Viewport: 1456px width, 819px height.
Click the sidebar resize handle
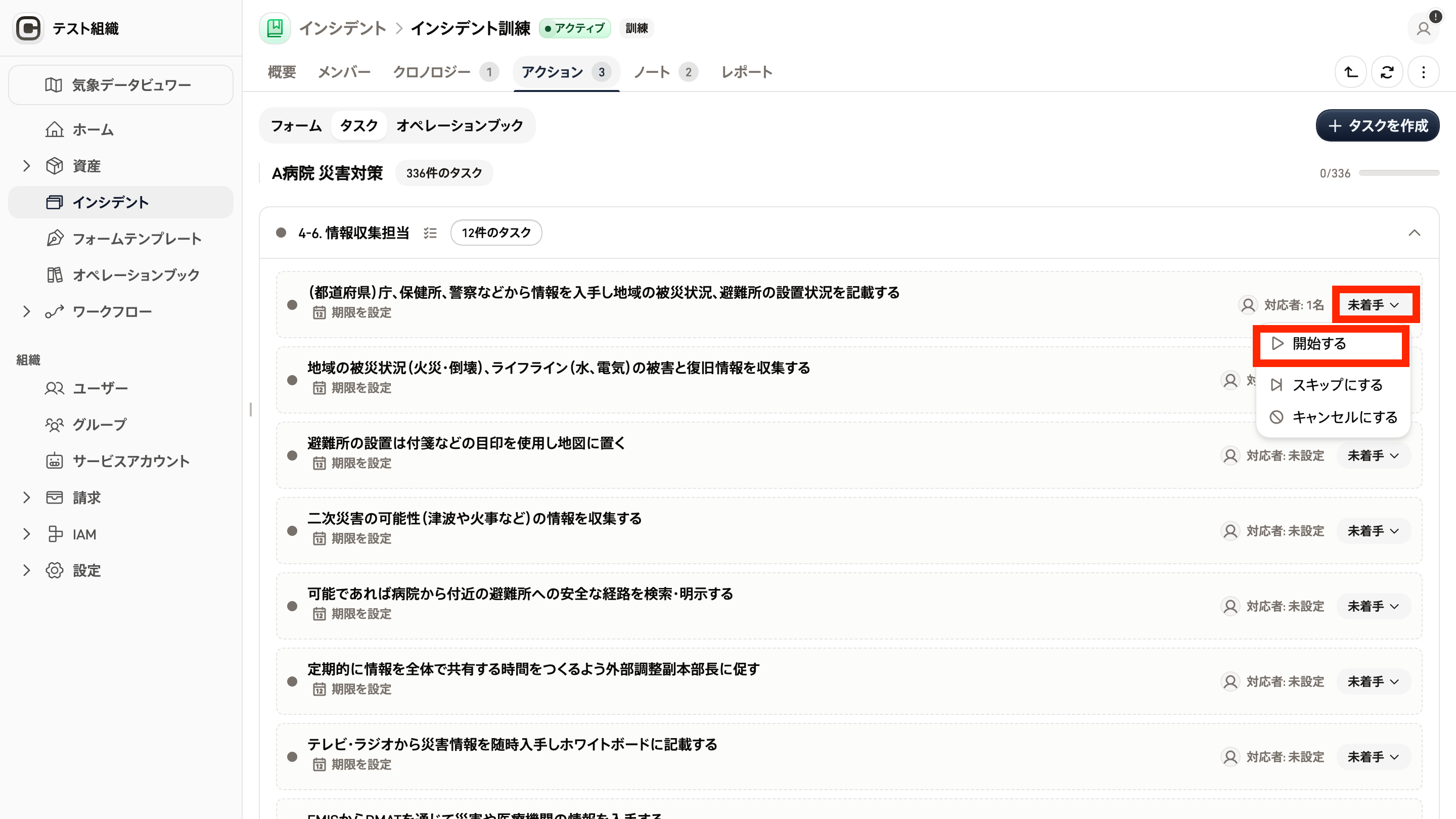point(250,409)
